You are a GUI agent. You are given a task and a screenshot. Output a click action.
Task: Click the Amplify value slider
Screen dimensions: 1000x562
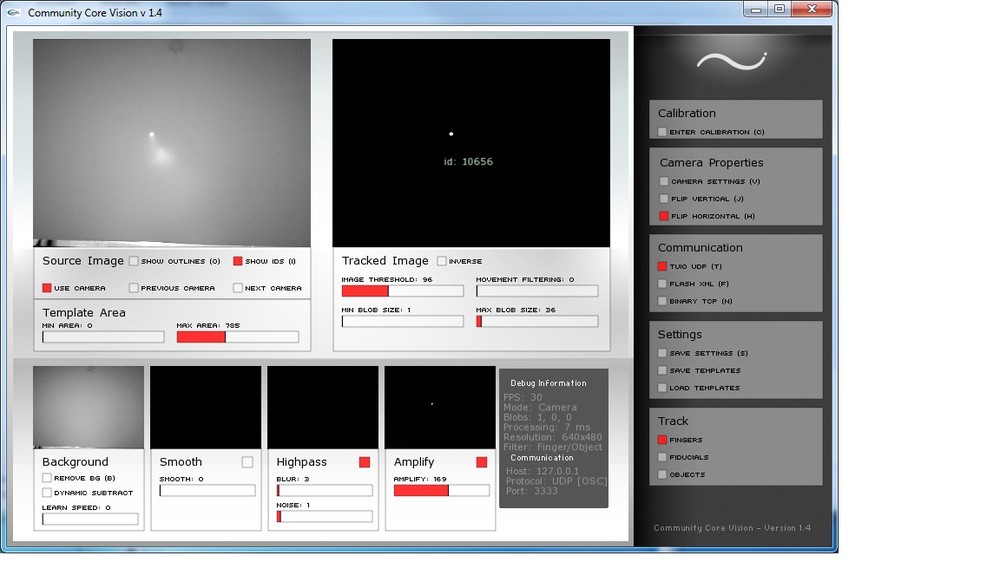pyautogui.click(x=441, y=491)
